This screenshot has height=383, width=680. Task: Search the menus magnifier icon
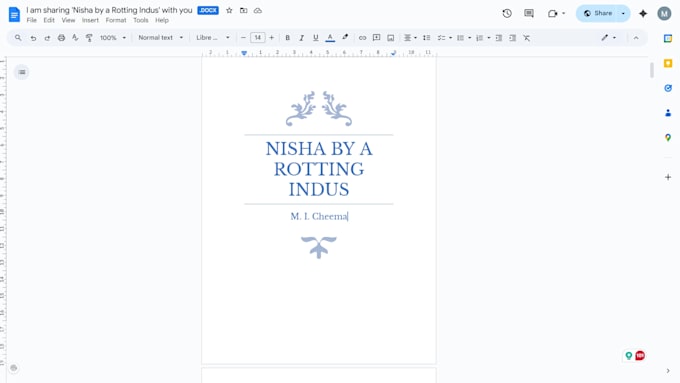click(18, 38)
